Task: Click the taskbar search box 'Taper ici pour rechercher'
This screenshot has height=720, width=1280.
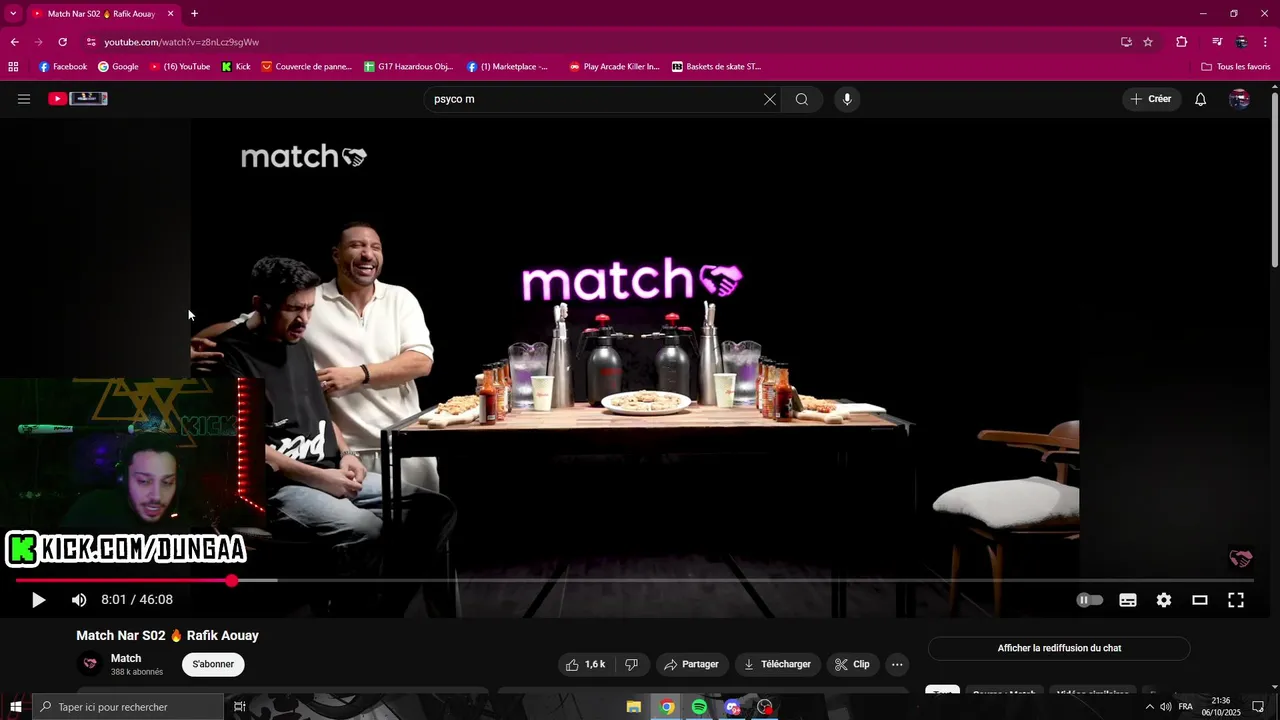Action: tap(128, 707)
